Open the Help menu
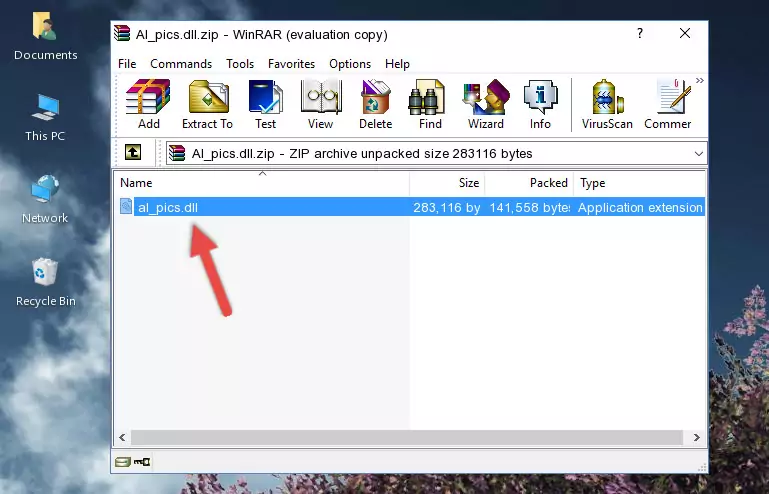 (x=397, y=64)
